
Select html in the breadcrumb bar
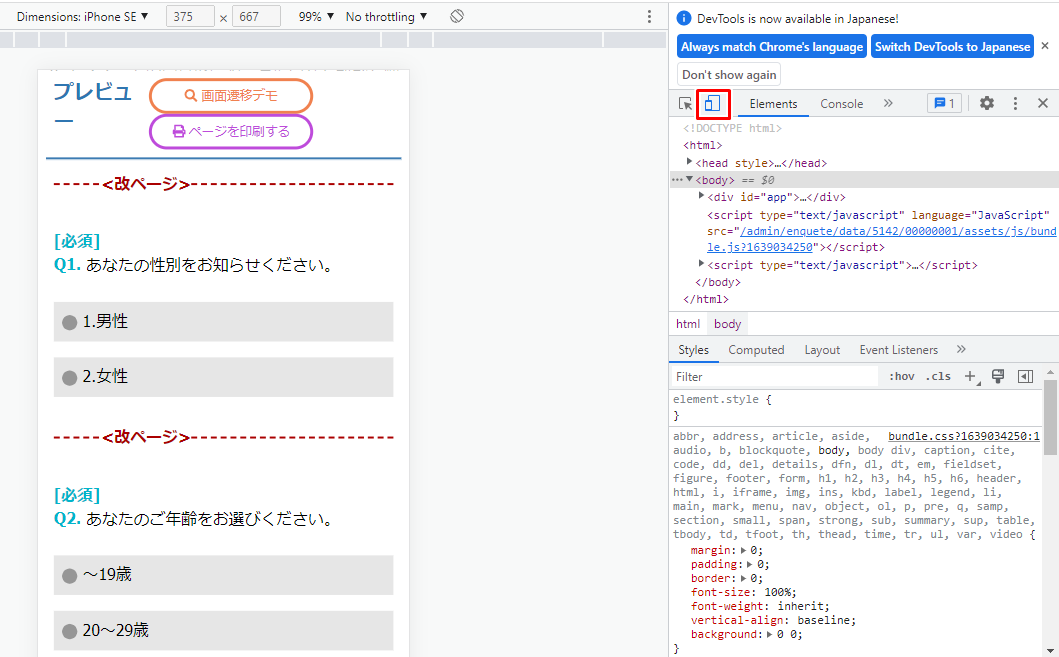(688, 323)
